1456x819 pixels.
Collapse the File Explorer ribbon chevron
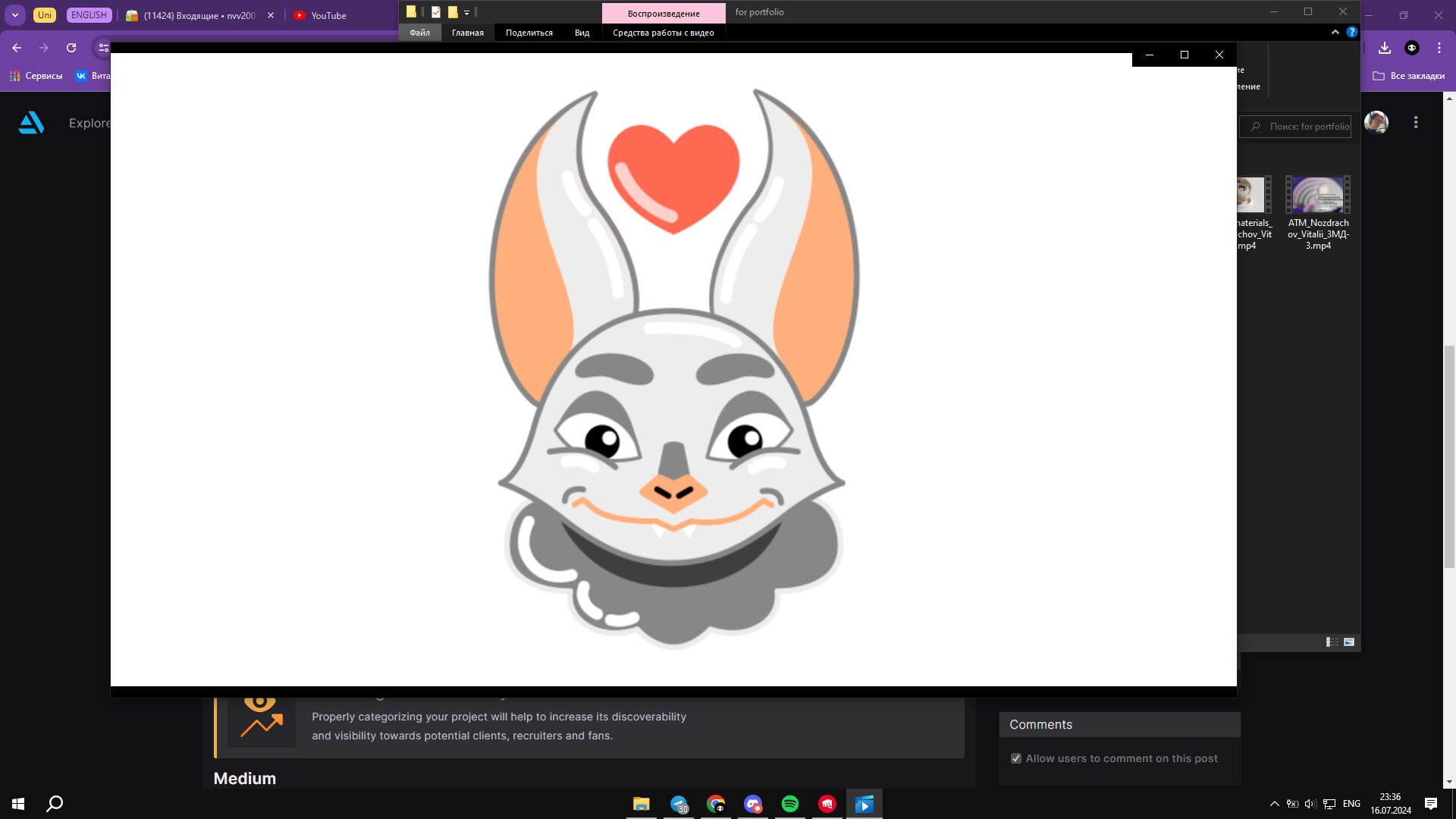(x=1335, y=32)
